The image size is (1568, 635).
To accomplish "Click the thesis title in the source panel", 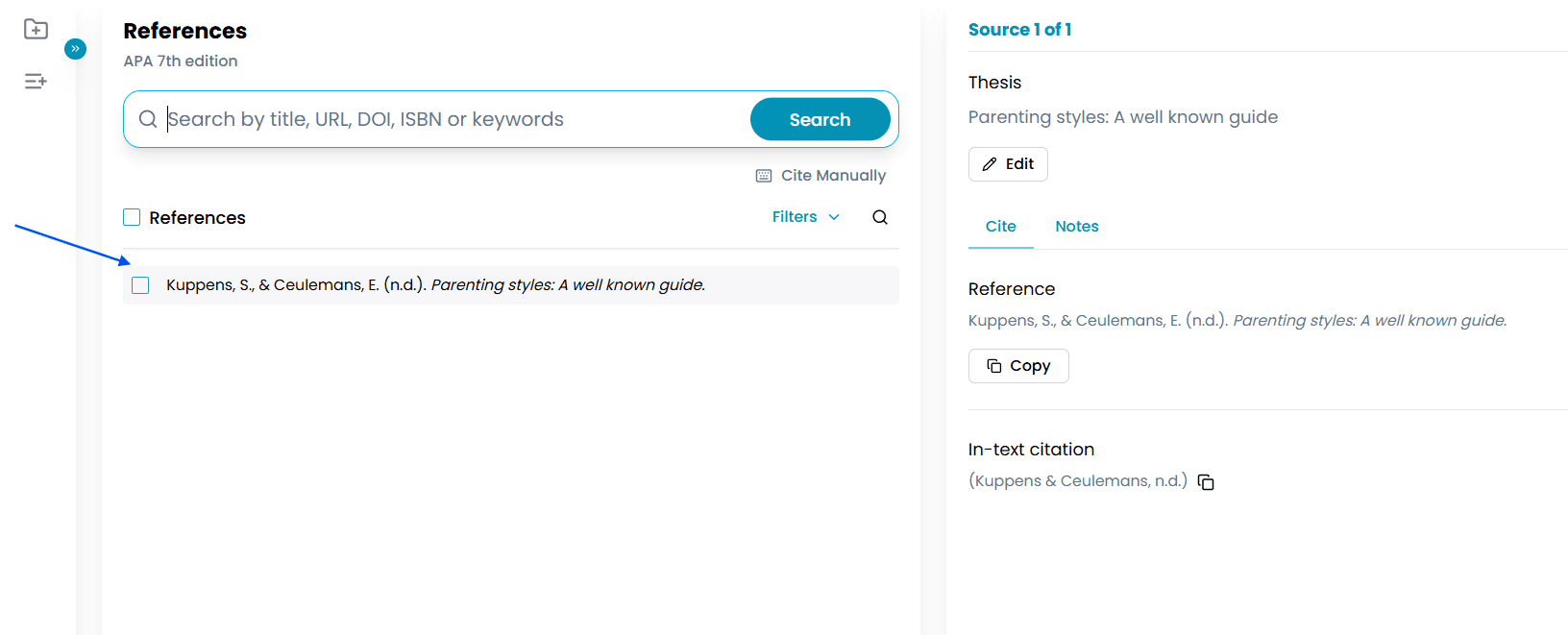I will coord(1122,117).
